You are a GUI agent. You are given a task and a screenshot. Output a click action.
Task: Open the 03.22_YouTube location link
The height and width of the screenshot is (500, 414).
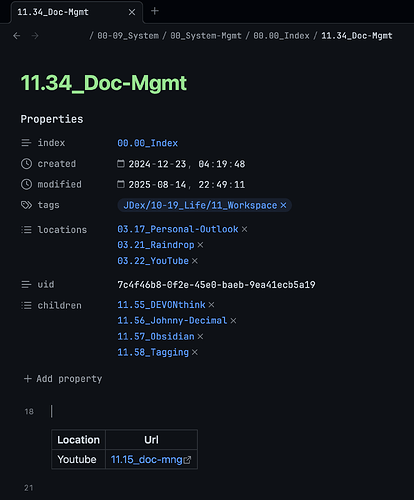[x=153, y=261]
